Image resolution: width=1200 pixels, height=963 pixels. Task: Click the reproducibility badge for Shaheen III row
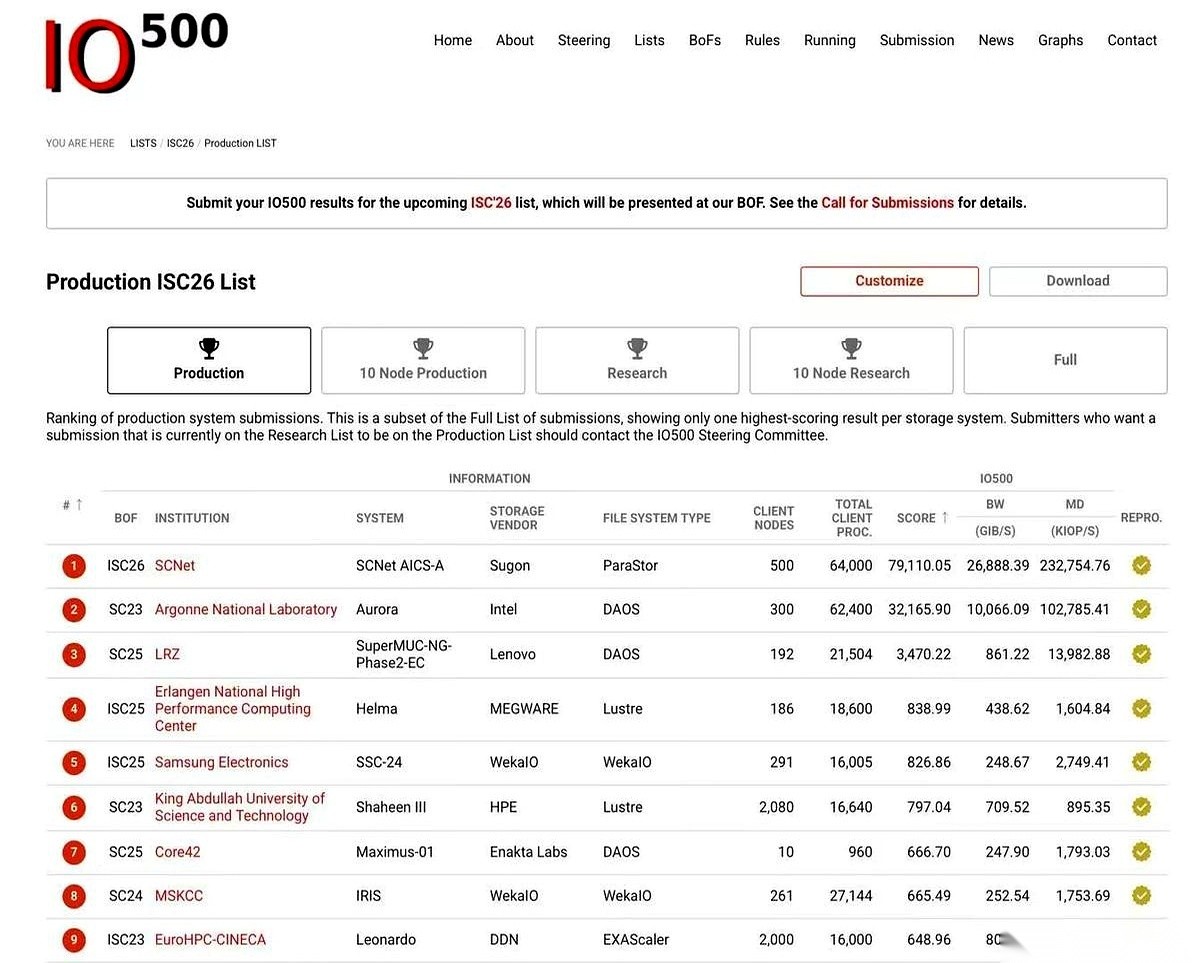pyautogui.click(x=1141, y=807)
